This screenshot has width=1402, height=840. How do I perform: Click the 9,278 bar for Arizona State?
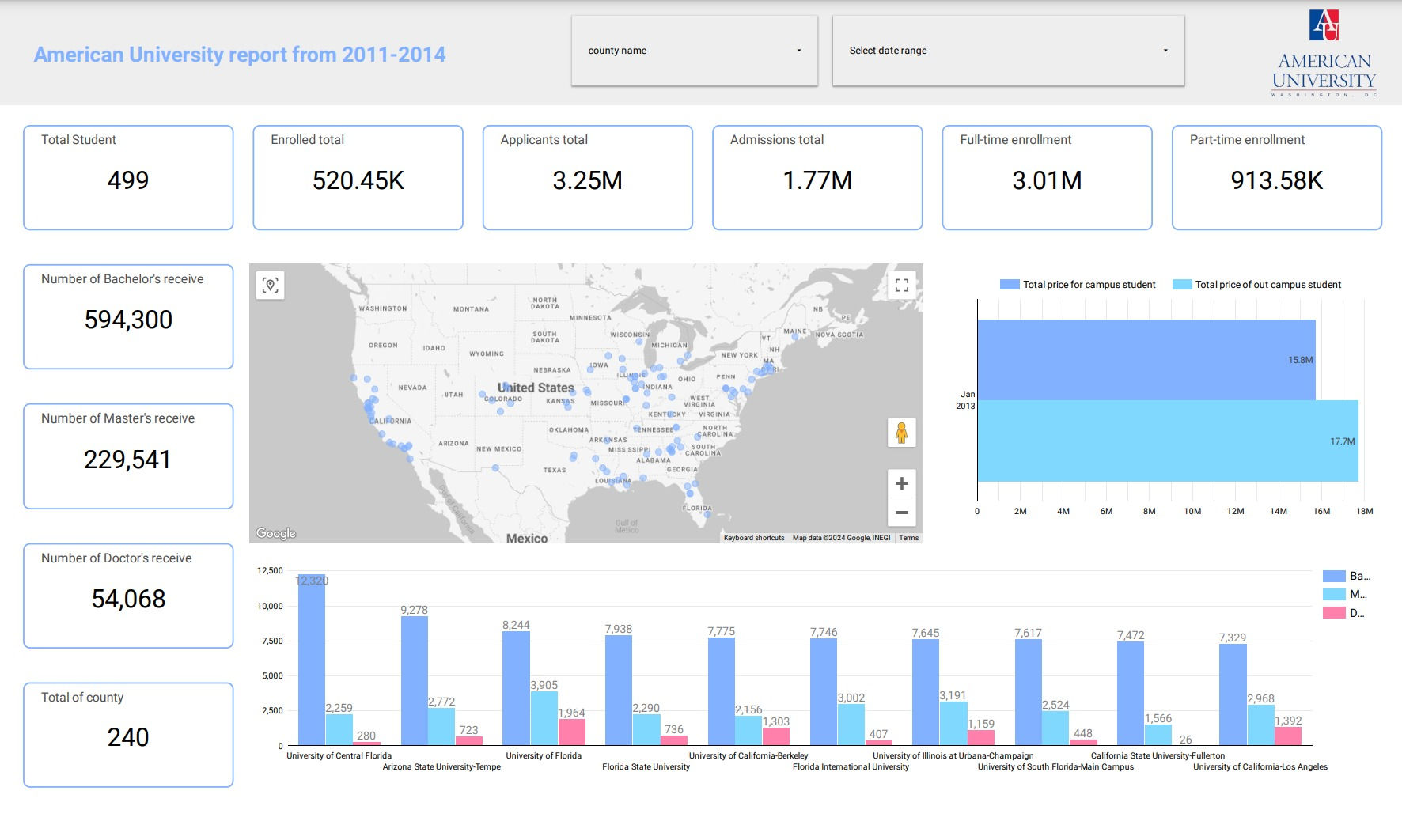pyautogui.click(x=415, y=680)
